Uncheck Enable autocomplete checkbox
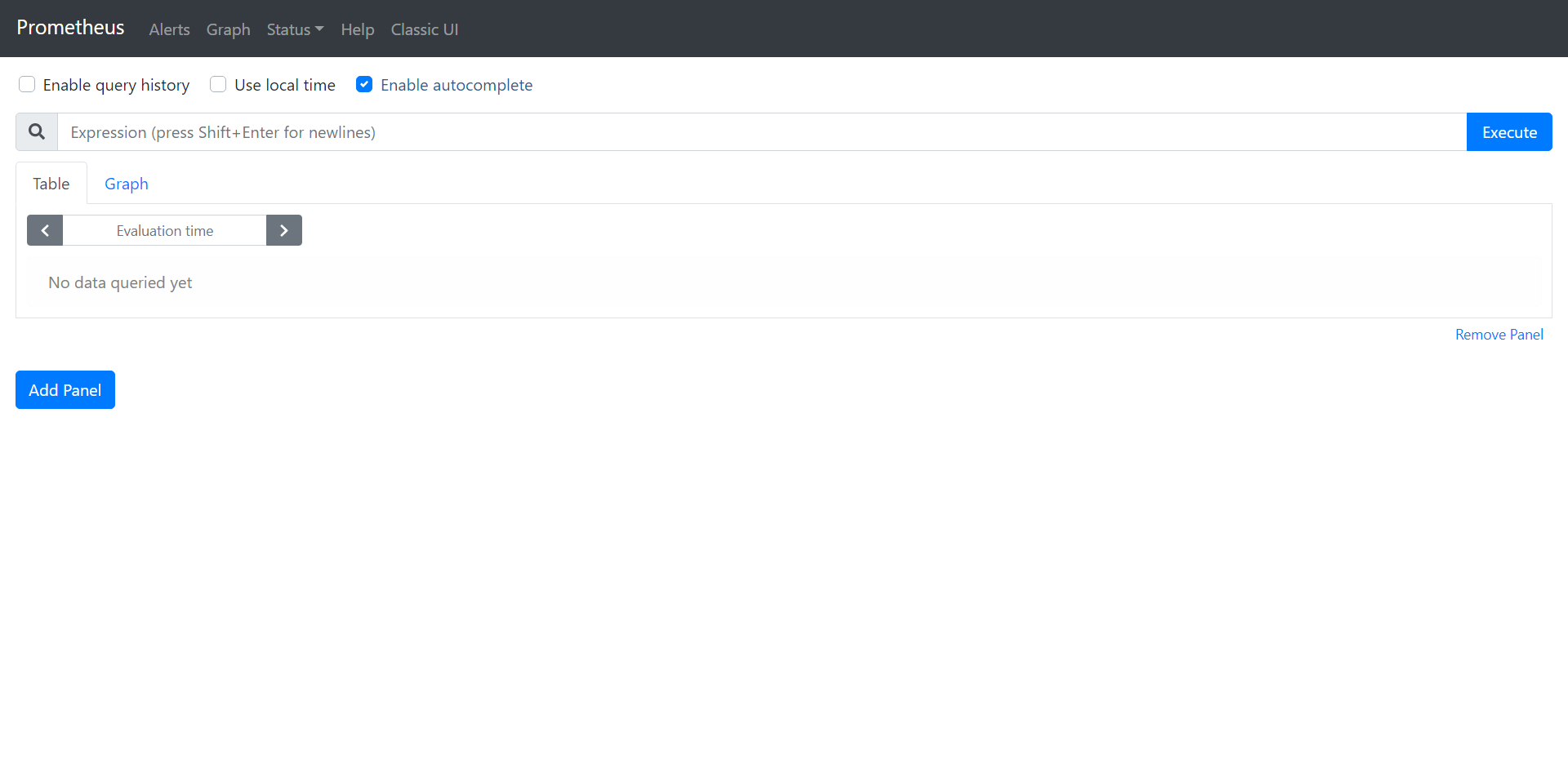1568x764 pixels. (x=364, y=85)
